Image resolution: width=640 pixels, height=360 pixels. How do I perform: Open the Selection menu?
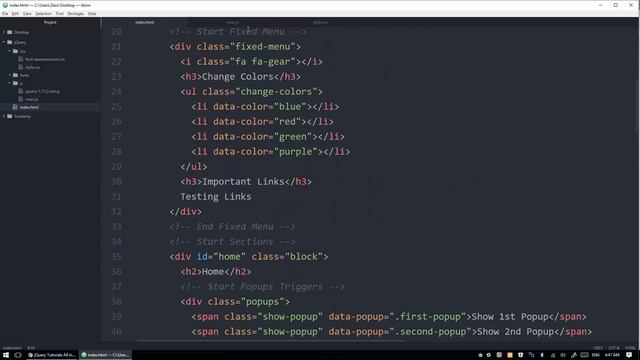43,13
